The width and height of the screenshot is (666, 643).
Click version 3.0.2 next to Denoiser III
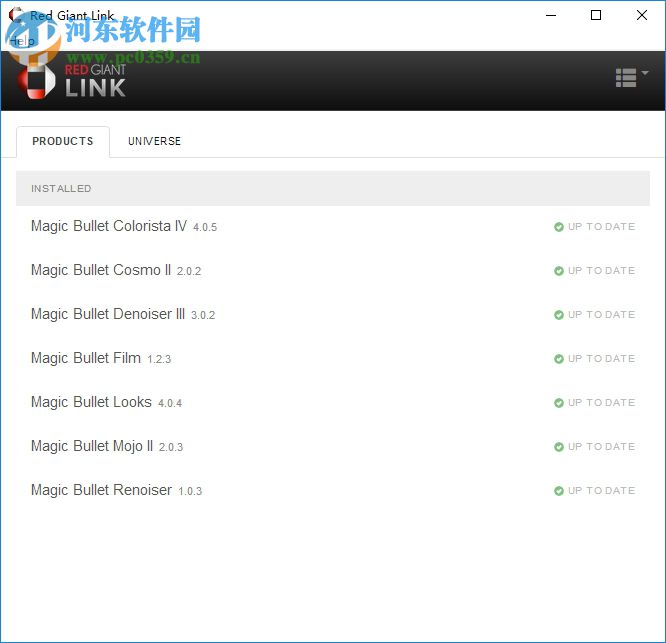point(203,316)
